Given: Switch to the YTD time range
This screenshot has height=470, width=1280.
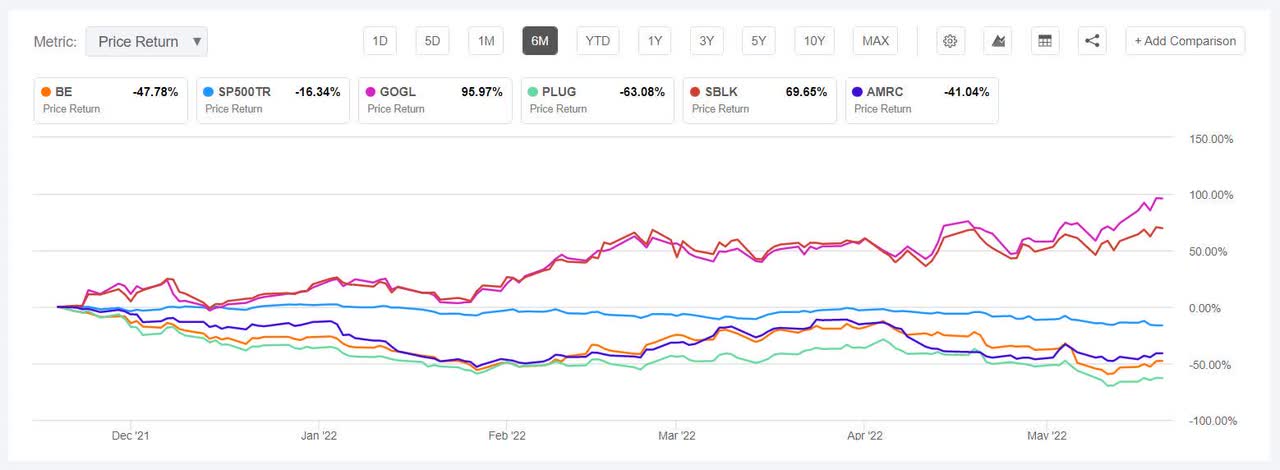Looking at the screenshot, I should 597,41.
